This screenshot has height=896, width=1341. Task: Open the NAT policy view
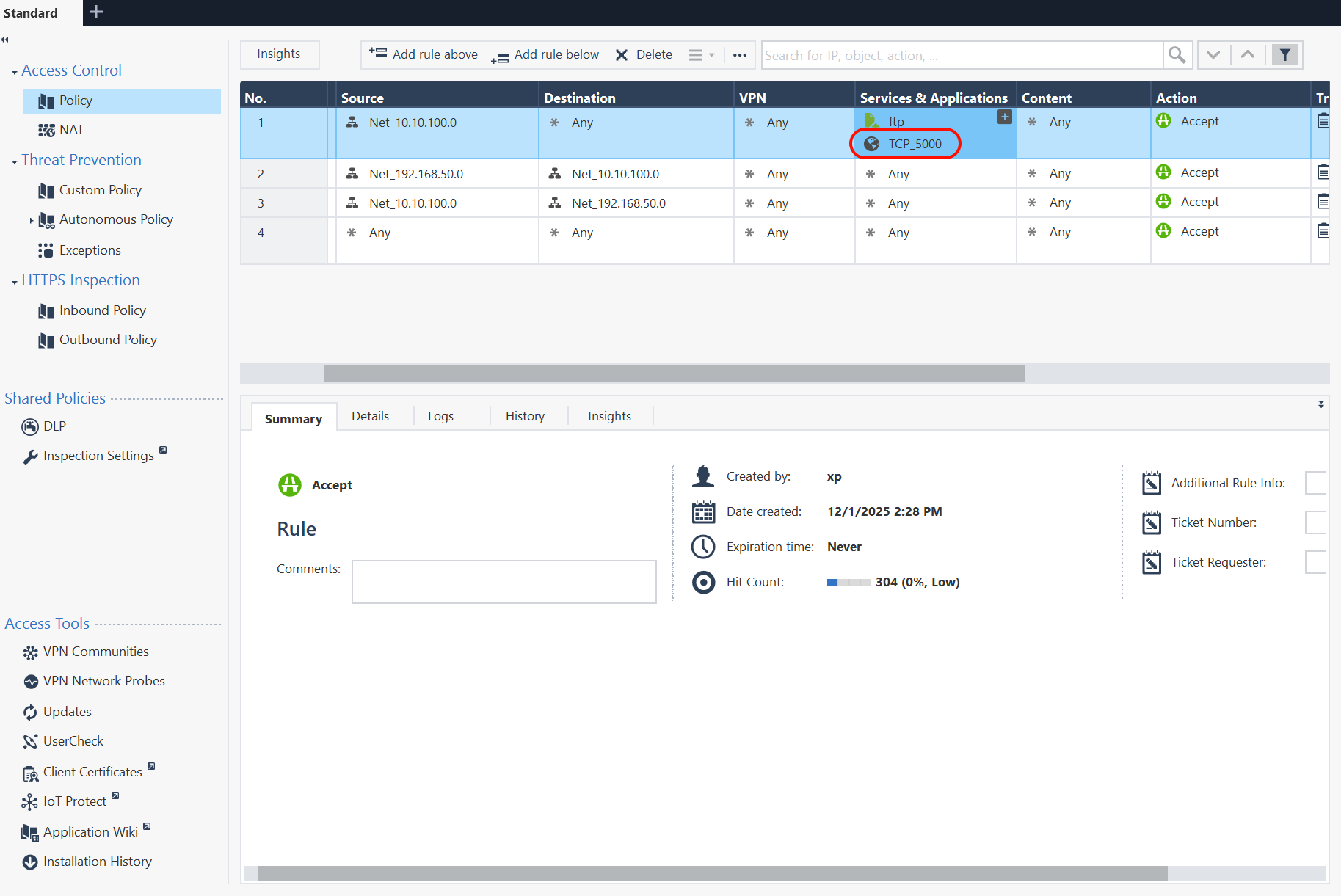[71, 130]
